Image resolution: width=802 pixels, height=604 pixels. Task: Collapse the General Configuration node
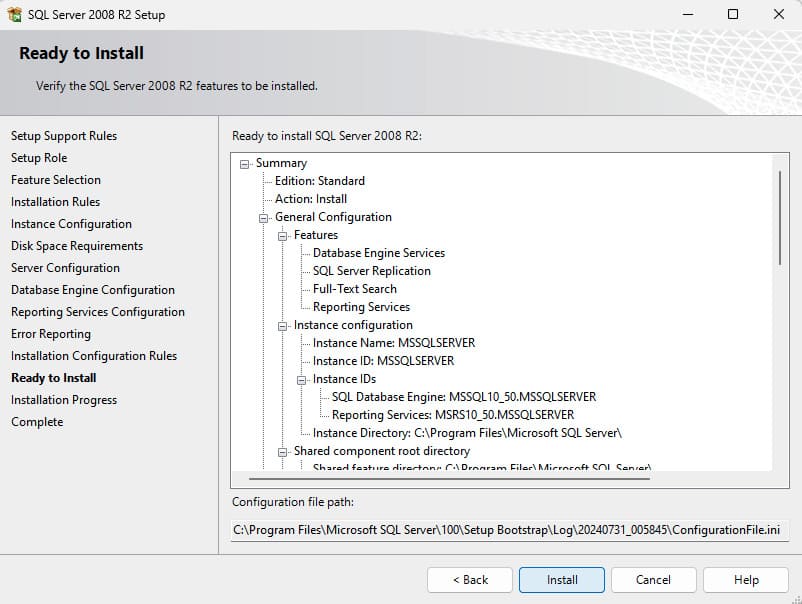click(263, 218)
